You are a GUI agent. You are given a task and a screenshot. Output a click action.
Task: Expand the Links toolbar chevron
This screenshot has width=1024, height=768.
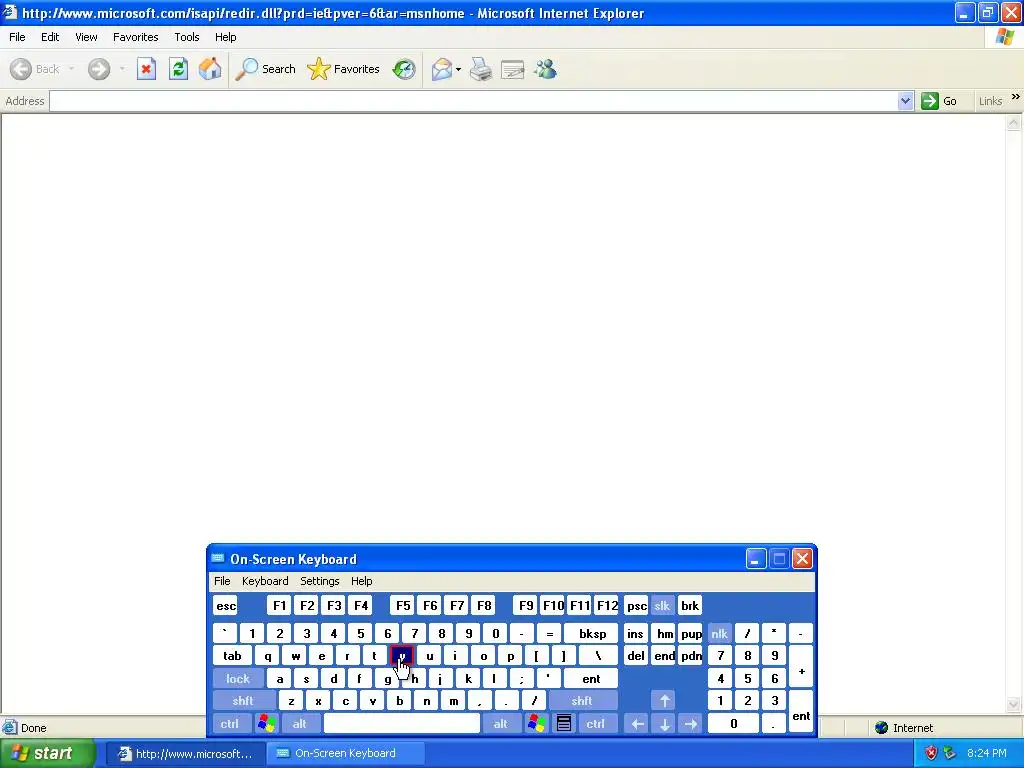1016,97
